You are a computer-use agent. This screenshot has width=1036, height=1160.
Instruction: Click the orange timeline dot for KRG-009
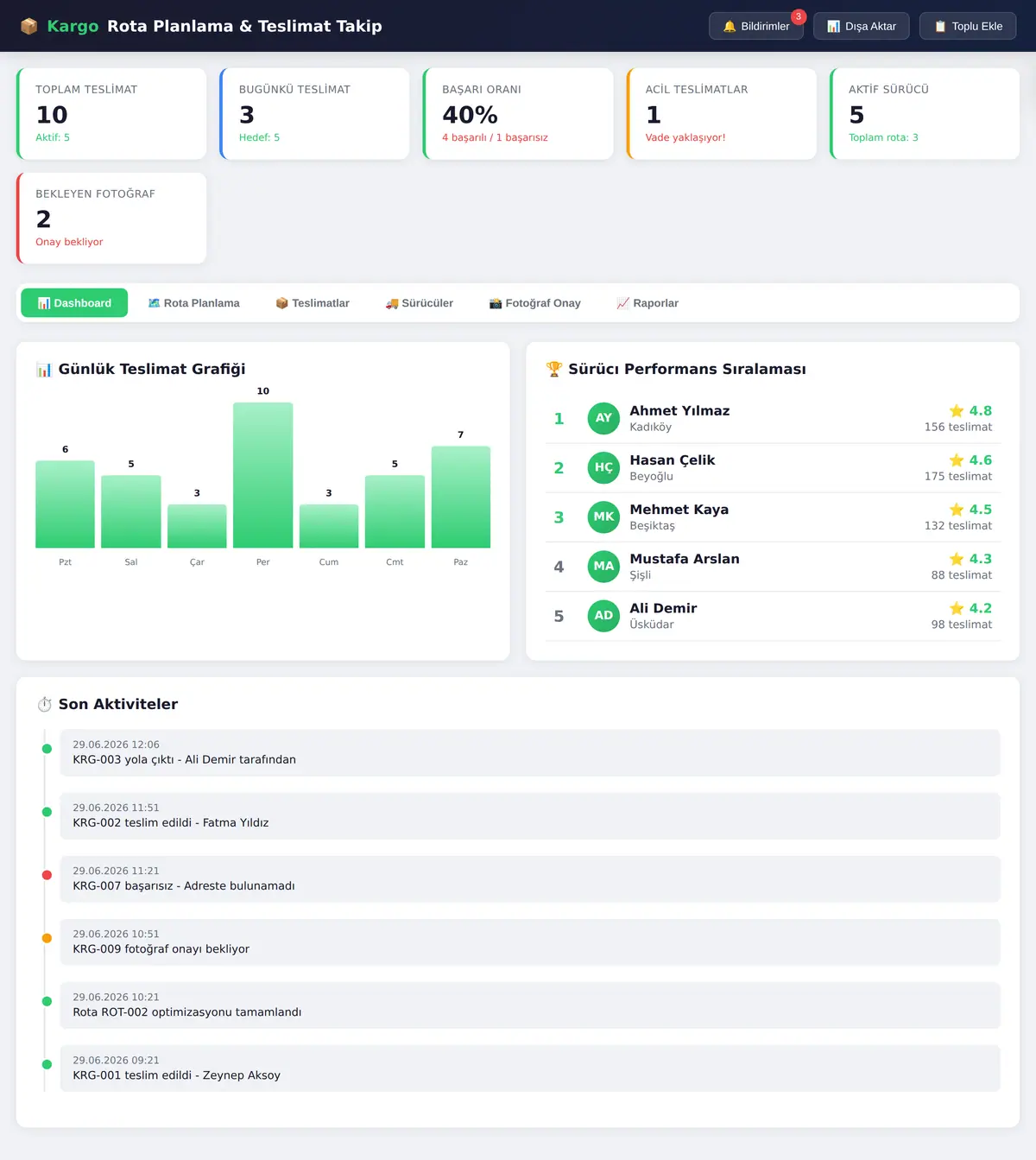(x=47, y=938)
